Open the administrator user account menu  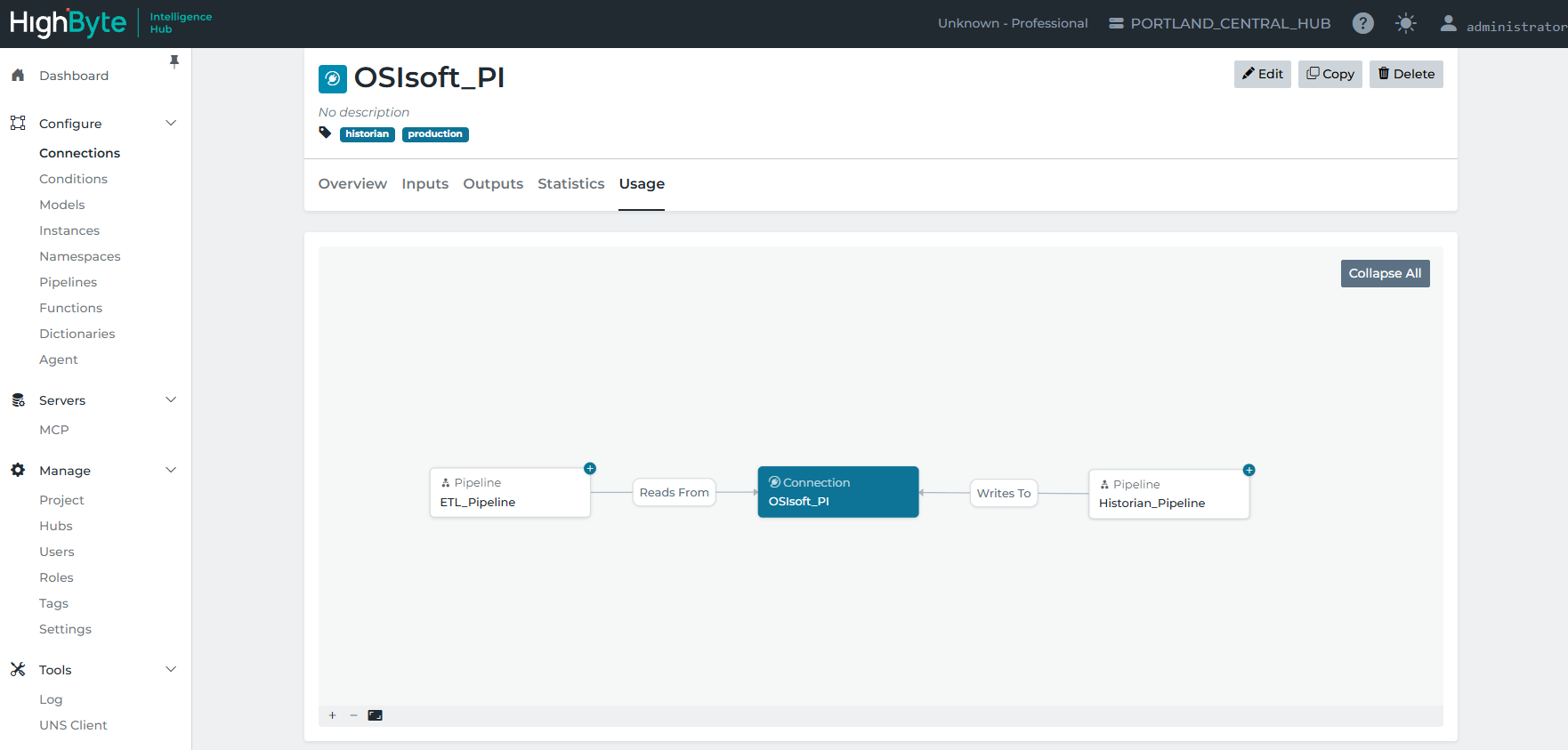coord(1503,24)
